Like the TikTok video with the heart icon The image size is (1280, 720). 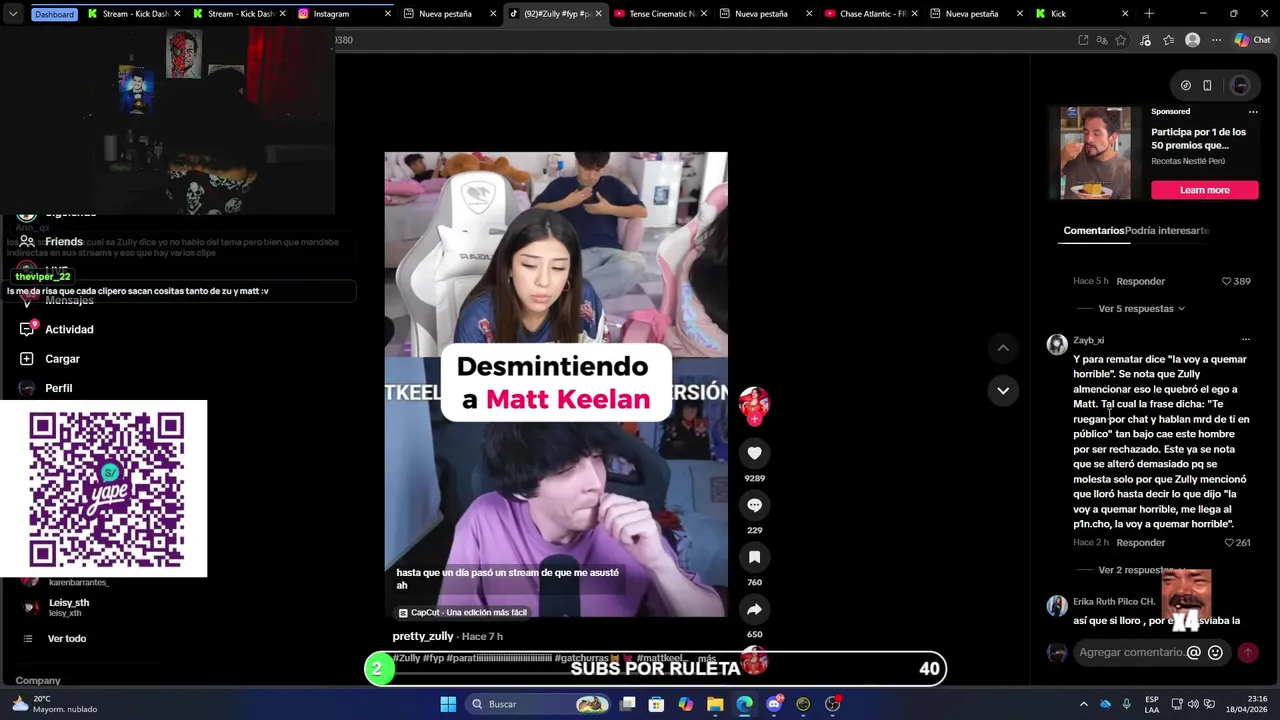pos(754,453)
